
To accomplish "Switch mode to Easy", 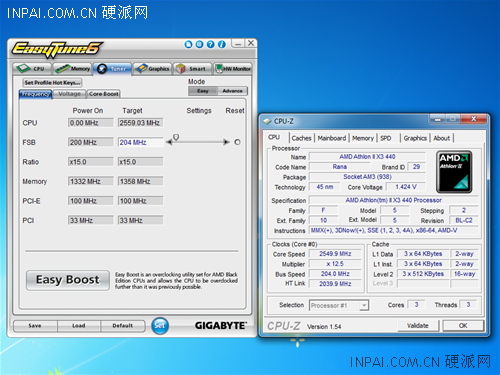I will [203, 91].
